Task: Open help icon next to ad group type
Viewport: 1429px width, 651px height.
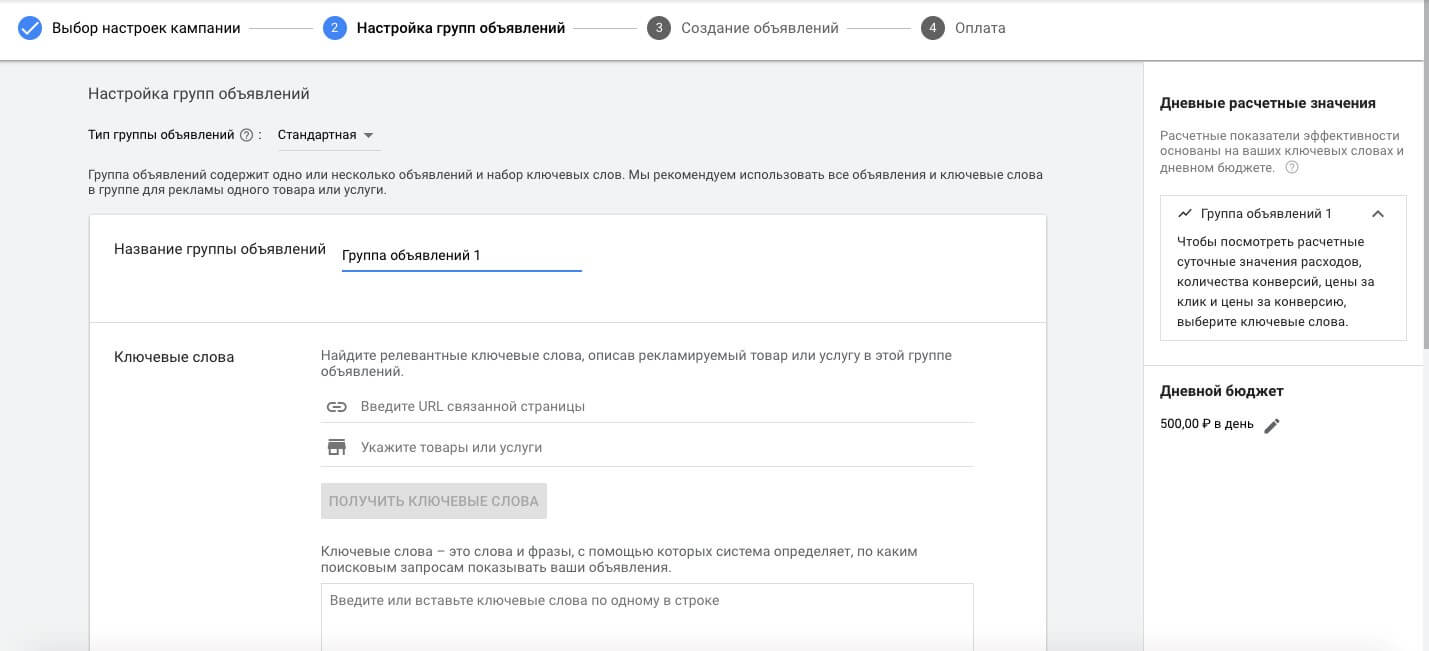Action: [x=246, y=135]
